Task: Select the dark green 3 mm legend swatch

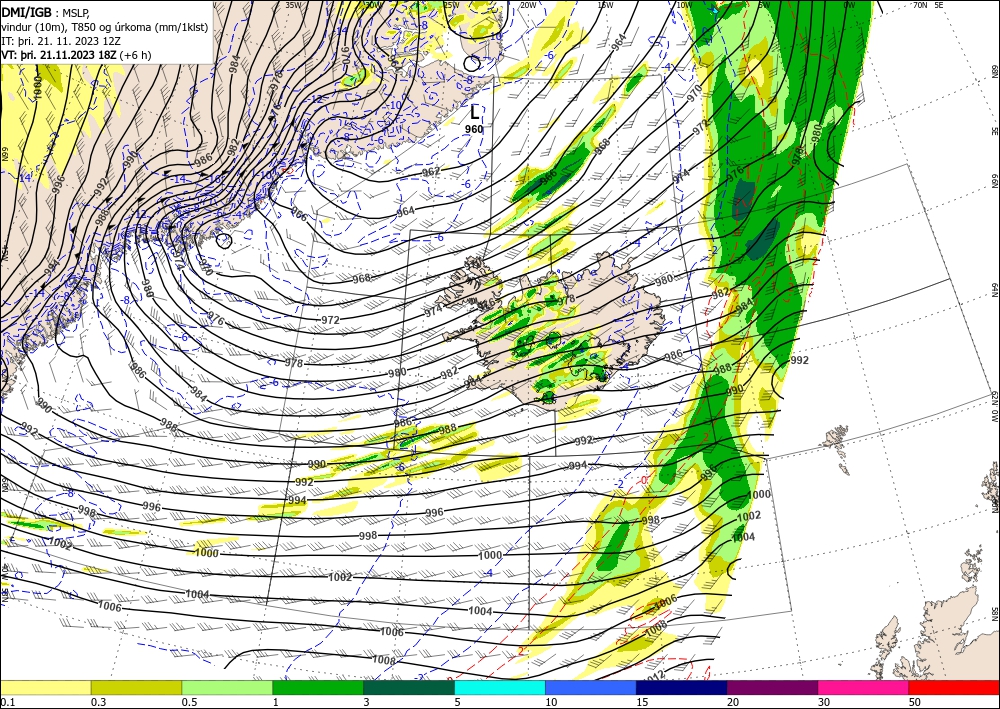Action: pyautogui.click(x=409, y=687)
